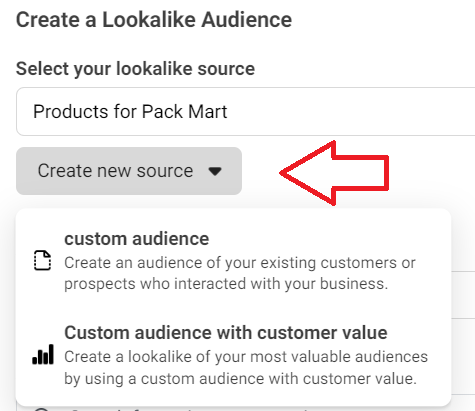Click the Select your lookalike source label

[135, 69]
